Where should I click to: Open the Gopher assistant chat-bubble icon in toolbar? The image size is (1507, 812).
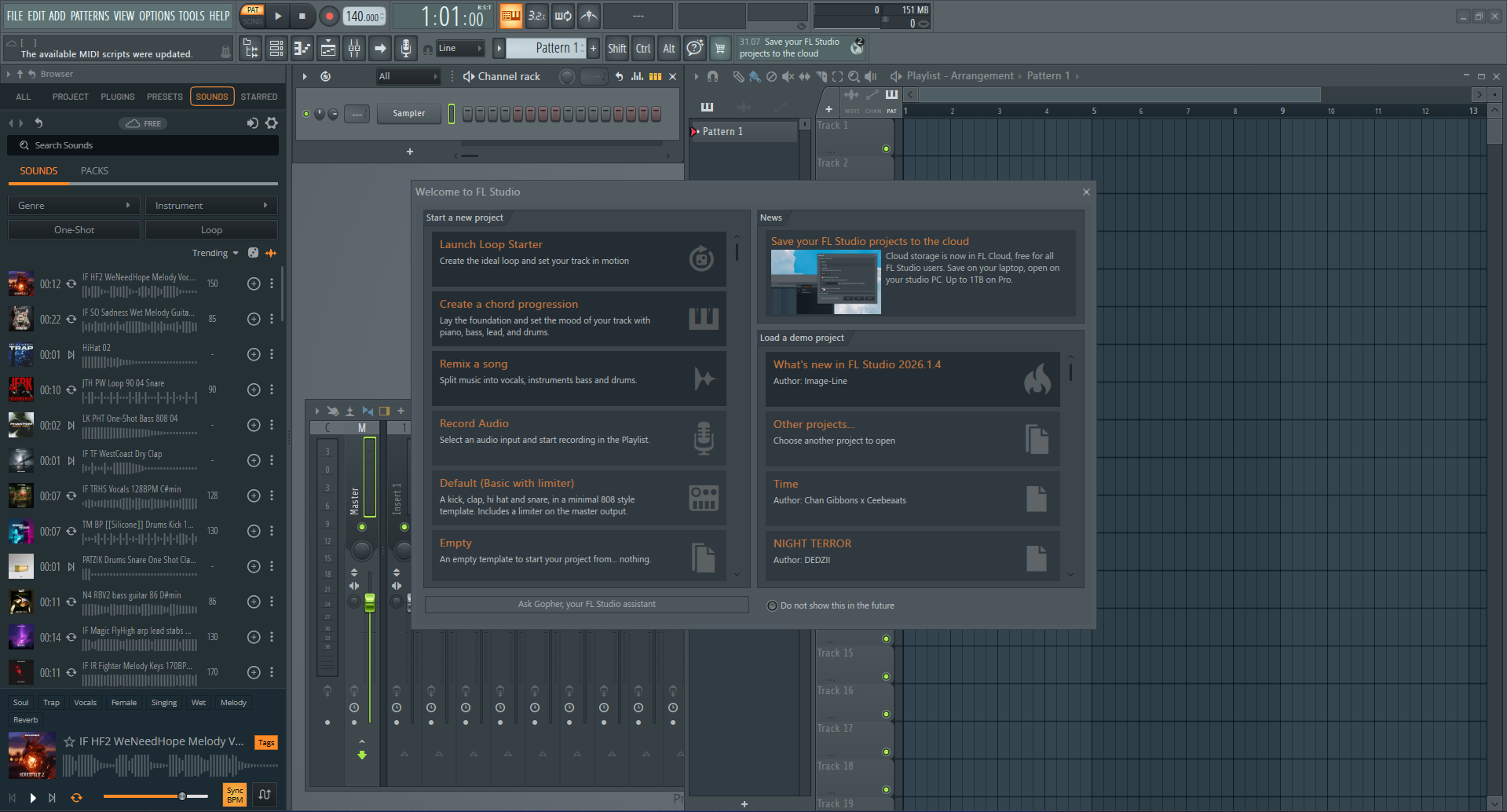[694, 49]
